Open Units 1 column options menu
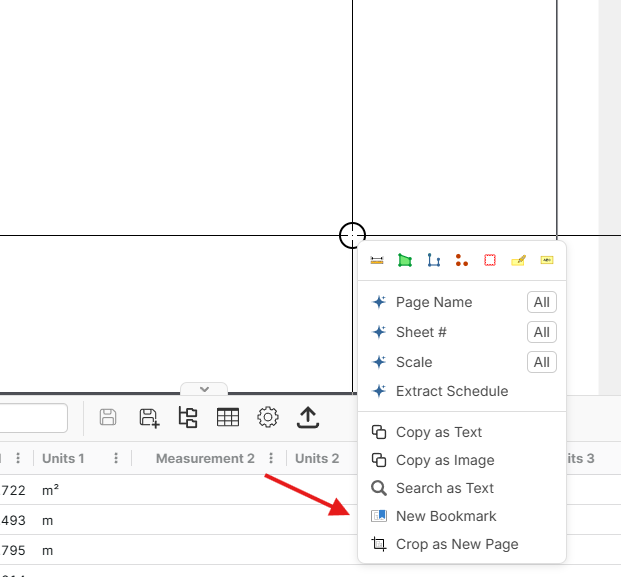621x577 pixels. pyautogui.click(x=116, y=458)
